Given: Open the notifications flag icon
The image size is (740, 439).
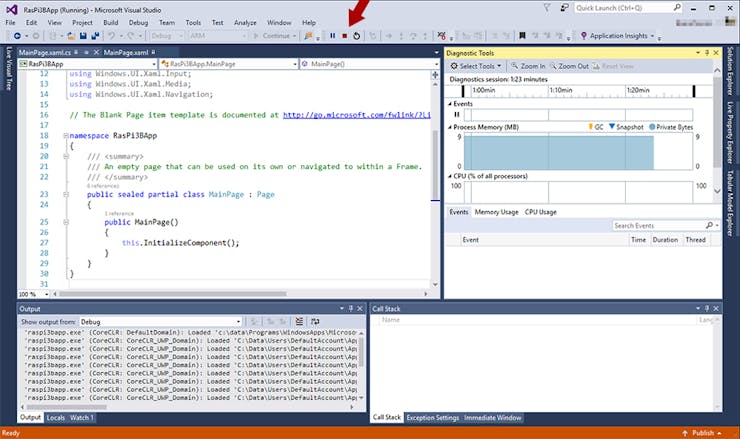Looking at the screenshot, I should [547, 8].
